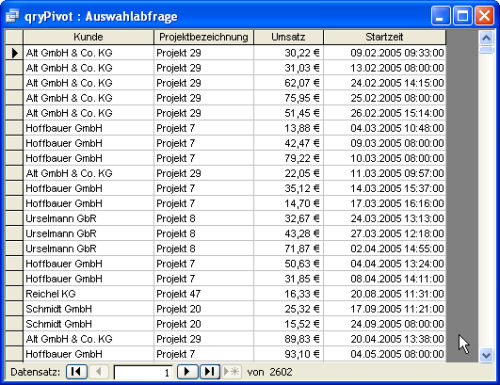Advance to next record with arrow button
Image resolution: width=500 pixels, height=385 pixels.
(x=188, y=371)
